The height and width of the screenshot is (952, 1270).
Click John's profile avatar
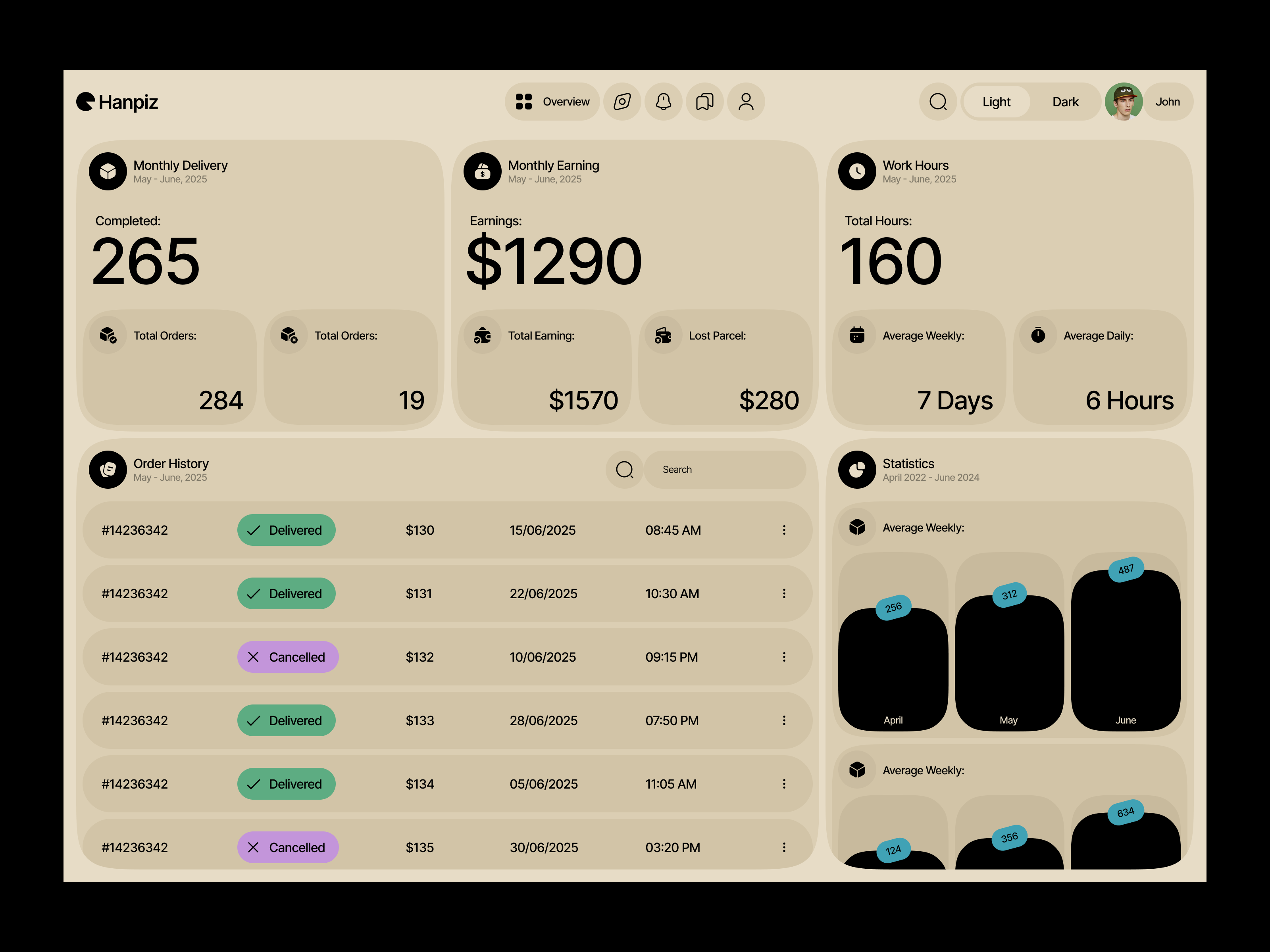click(1124, 102)
